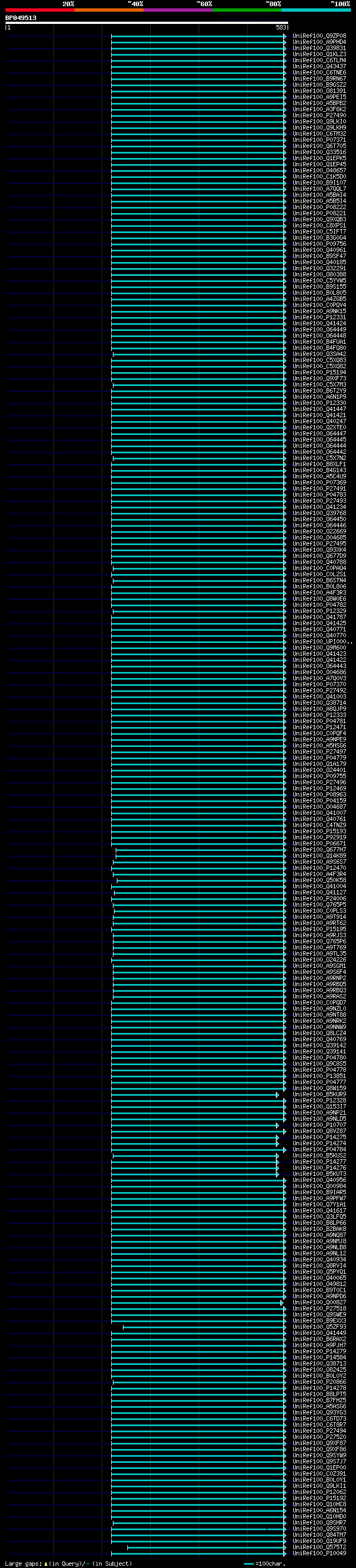Select the UniRef100_O81391 label
The width and height of the screenshot is (356, 1568).
pyautogui.click(x=319, y=91)
